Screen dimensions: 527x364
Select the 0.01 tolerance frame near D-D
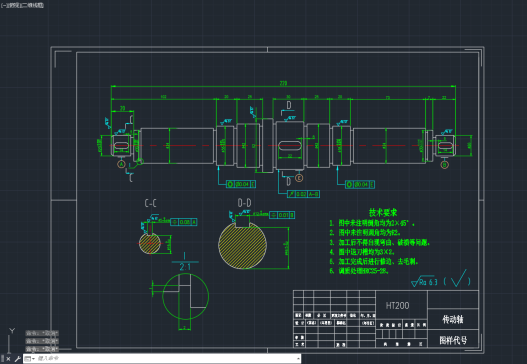click(x=282, y=215)
